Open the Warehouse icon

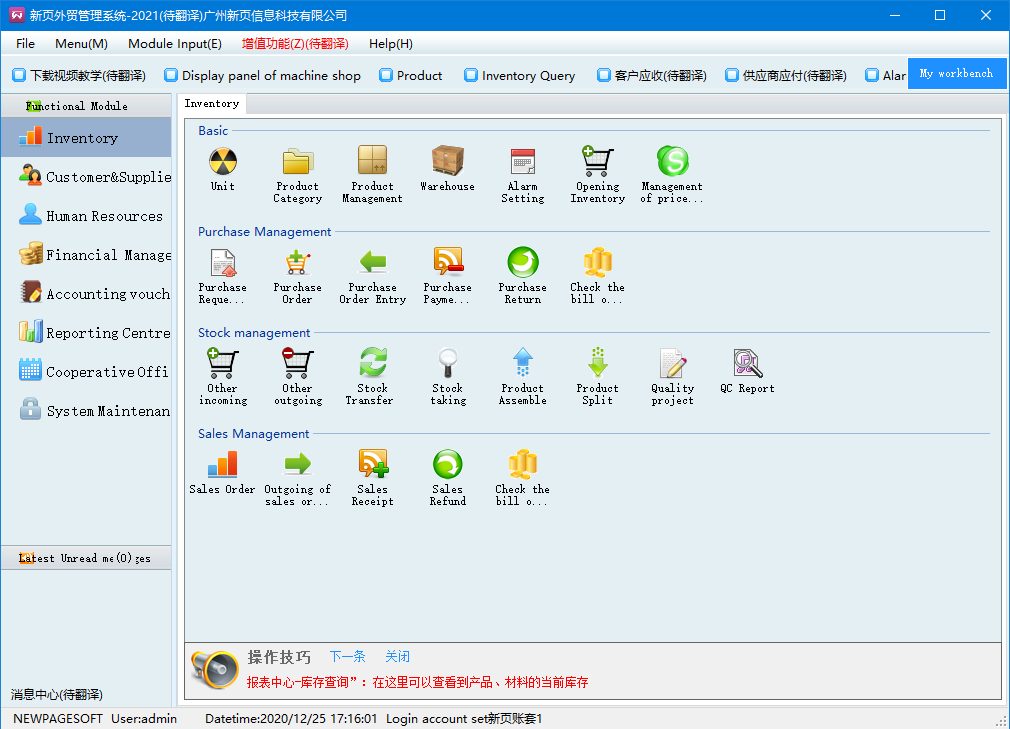coord(447,162)
